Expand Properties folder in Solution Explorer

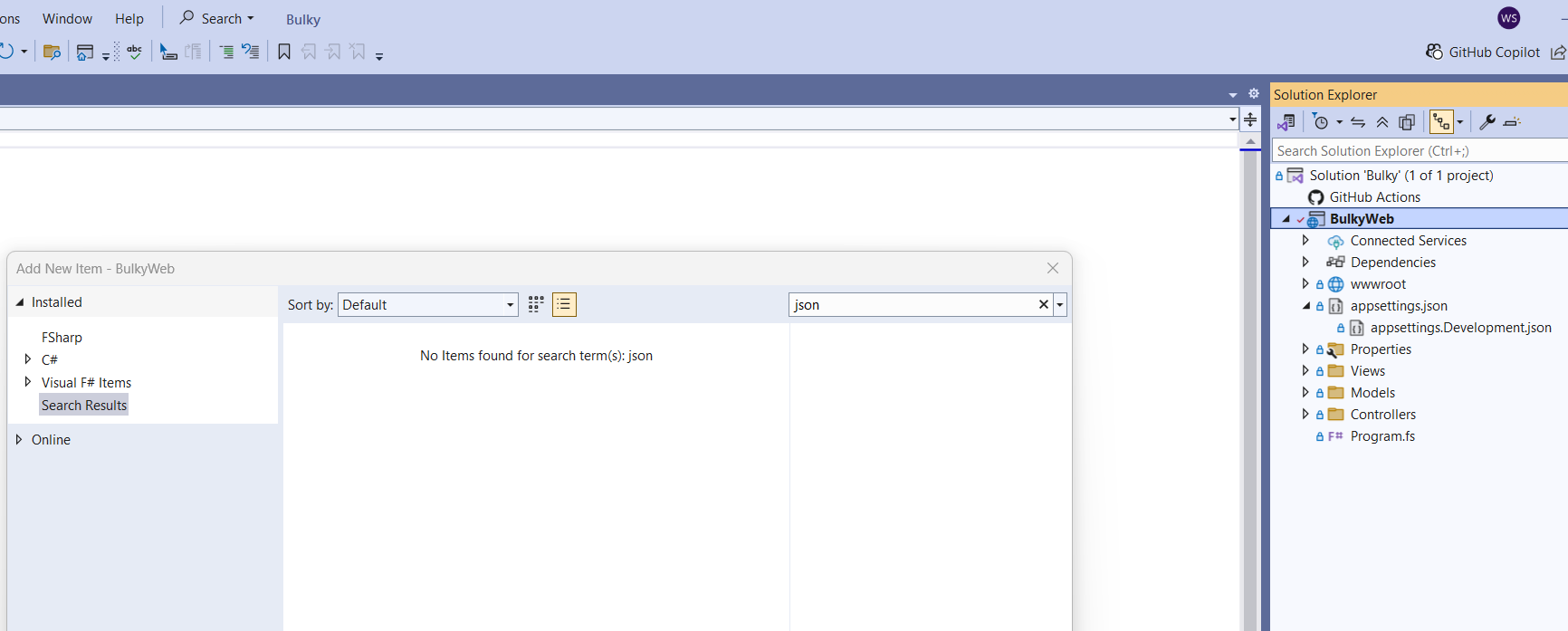(1305, 349)
